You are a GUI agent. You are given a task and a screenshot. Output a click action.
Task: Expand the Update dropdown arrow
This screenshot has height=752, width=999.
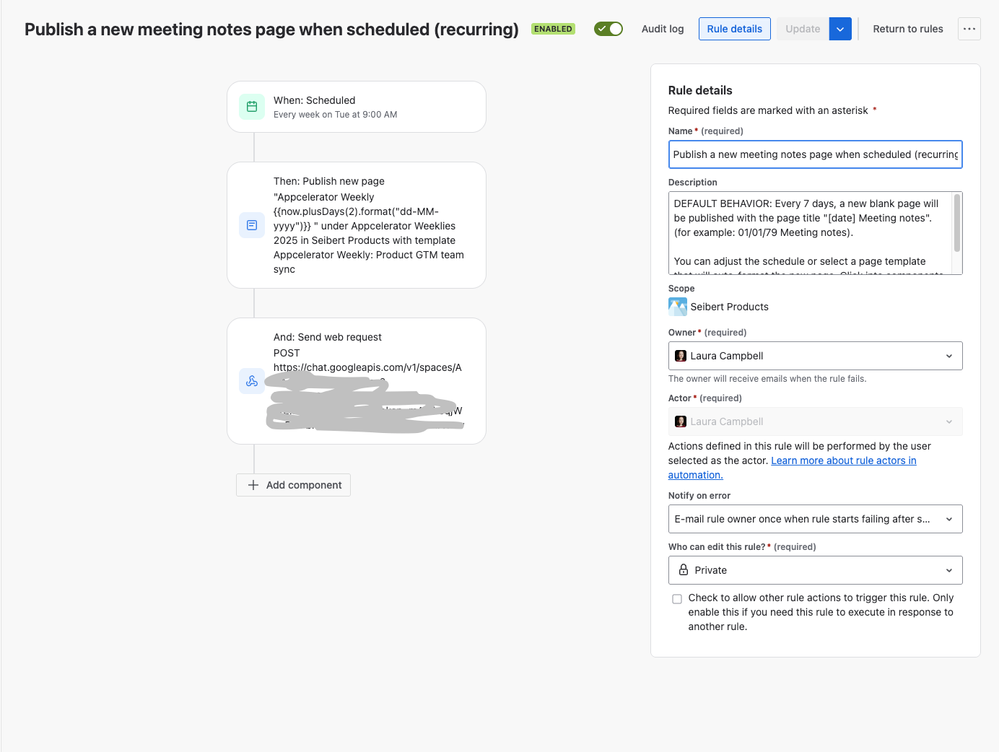(x=840, y=29)
